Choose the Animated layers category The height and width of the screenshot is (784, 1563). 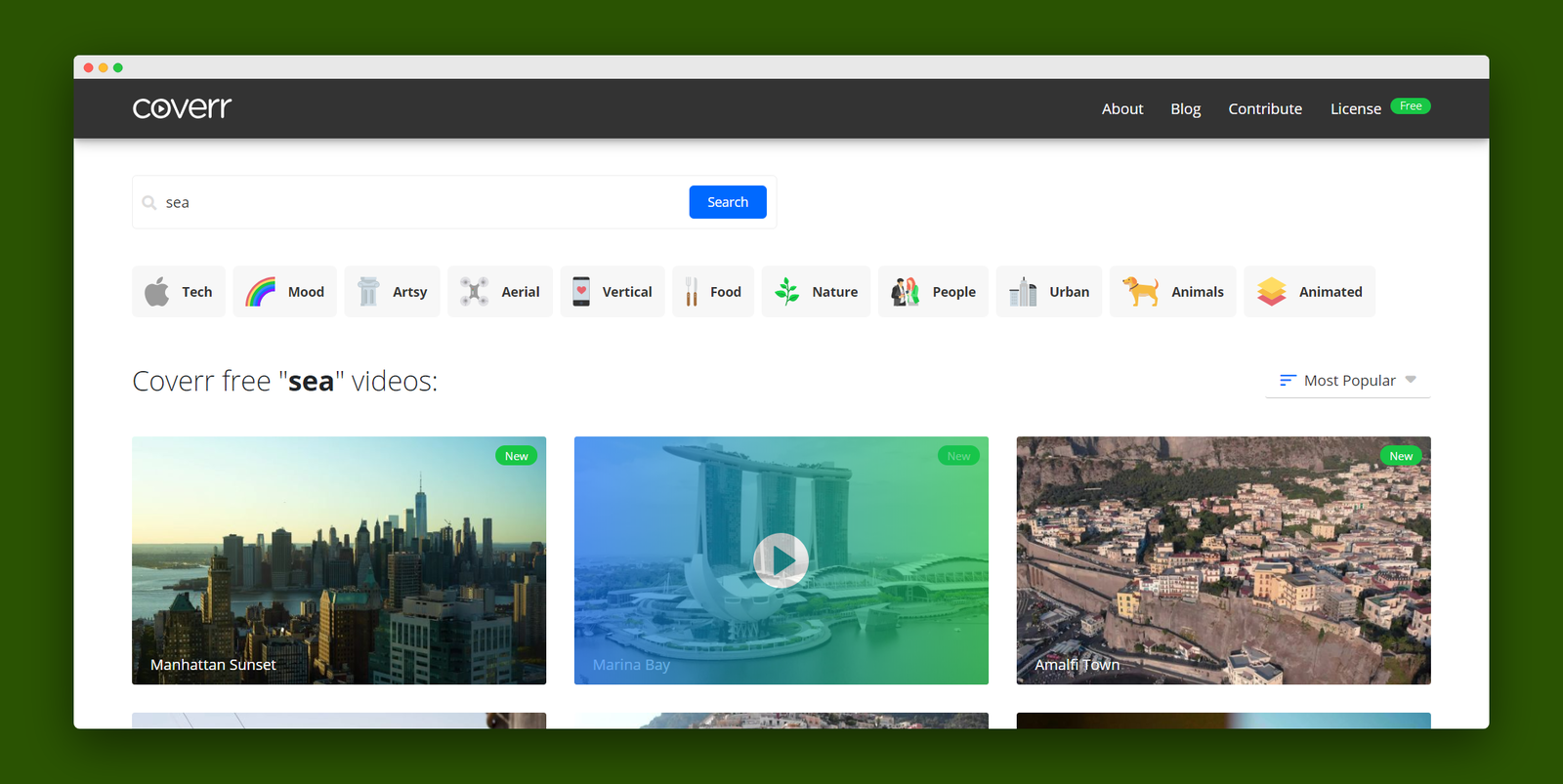(x=1309, y=292)
